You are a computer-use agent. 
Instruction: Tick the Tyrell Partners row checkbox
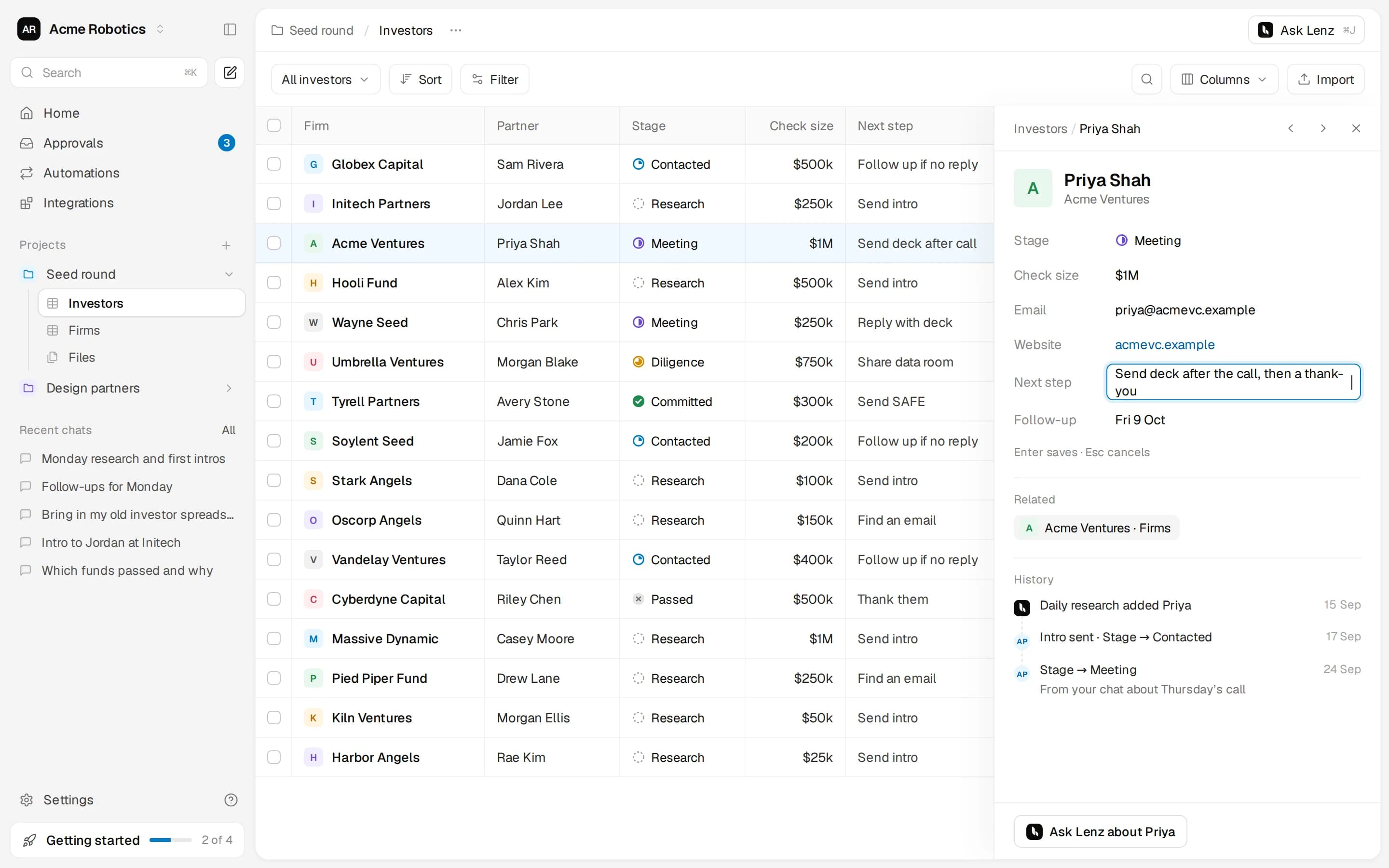click(274, 401)
